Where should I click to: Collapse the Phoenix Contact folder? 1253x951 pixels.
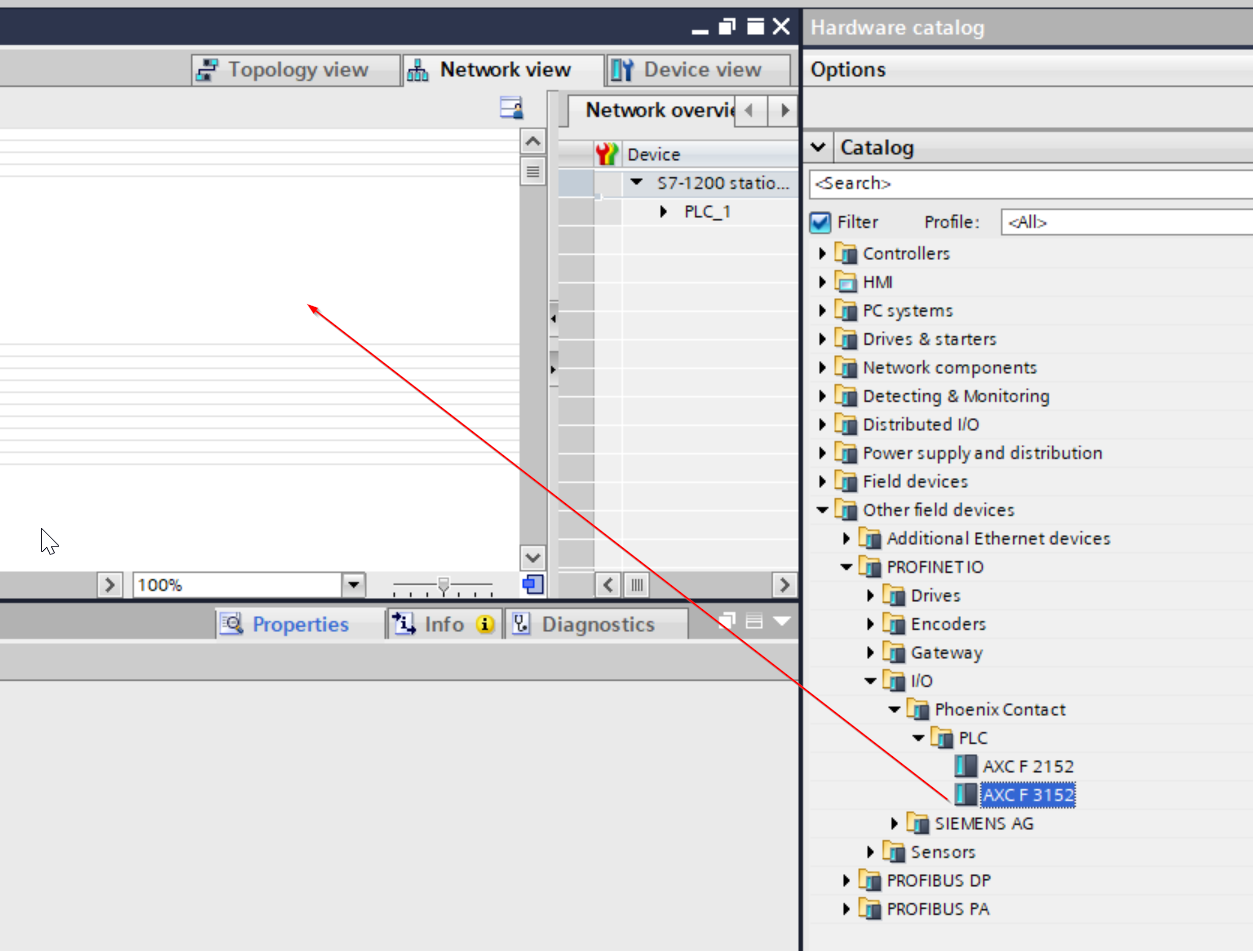point(895,709)
